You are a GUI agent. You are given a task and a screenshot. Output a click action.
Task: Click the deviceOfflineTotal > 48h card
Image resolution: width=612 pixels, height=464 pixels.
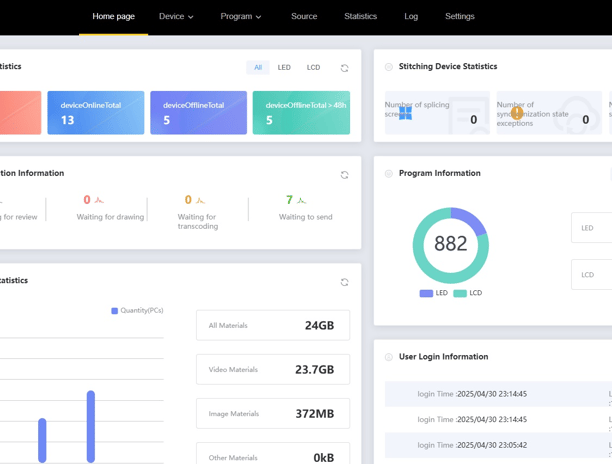tap(301, 113)
